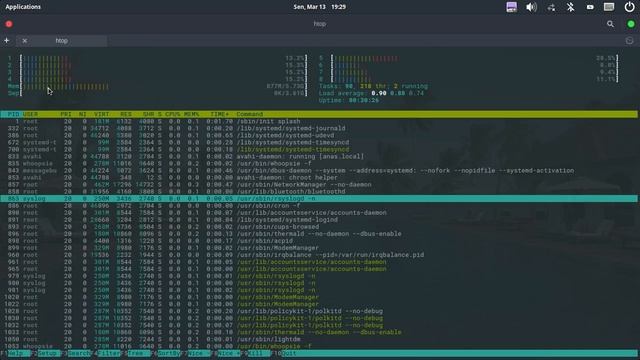Select highlighted rsyslogd row PID 863
The height and width of the screenshot is (360, 640).
click(319, 199)
